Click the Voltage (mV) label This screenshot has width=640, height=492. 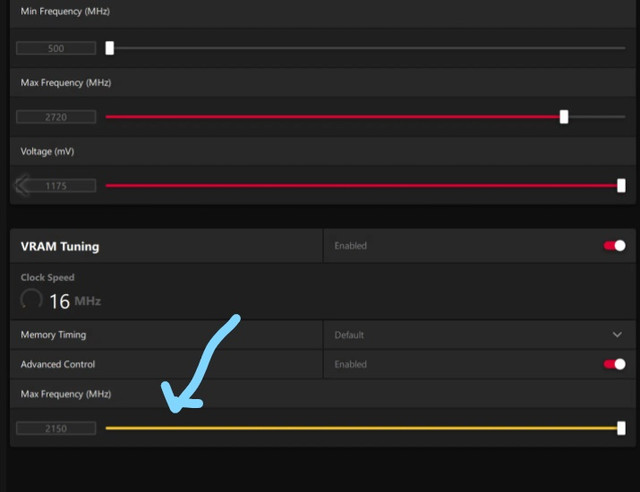(47, 151)
